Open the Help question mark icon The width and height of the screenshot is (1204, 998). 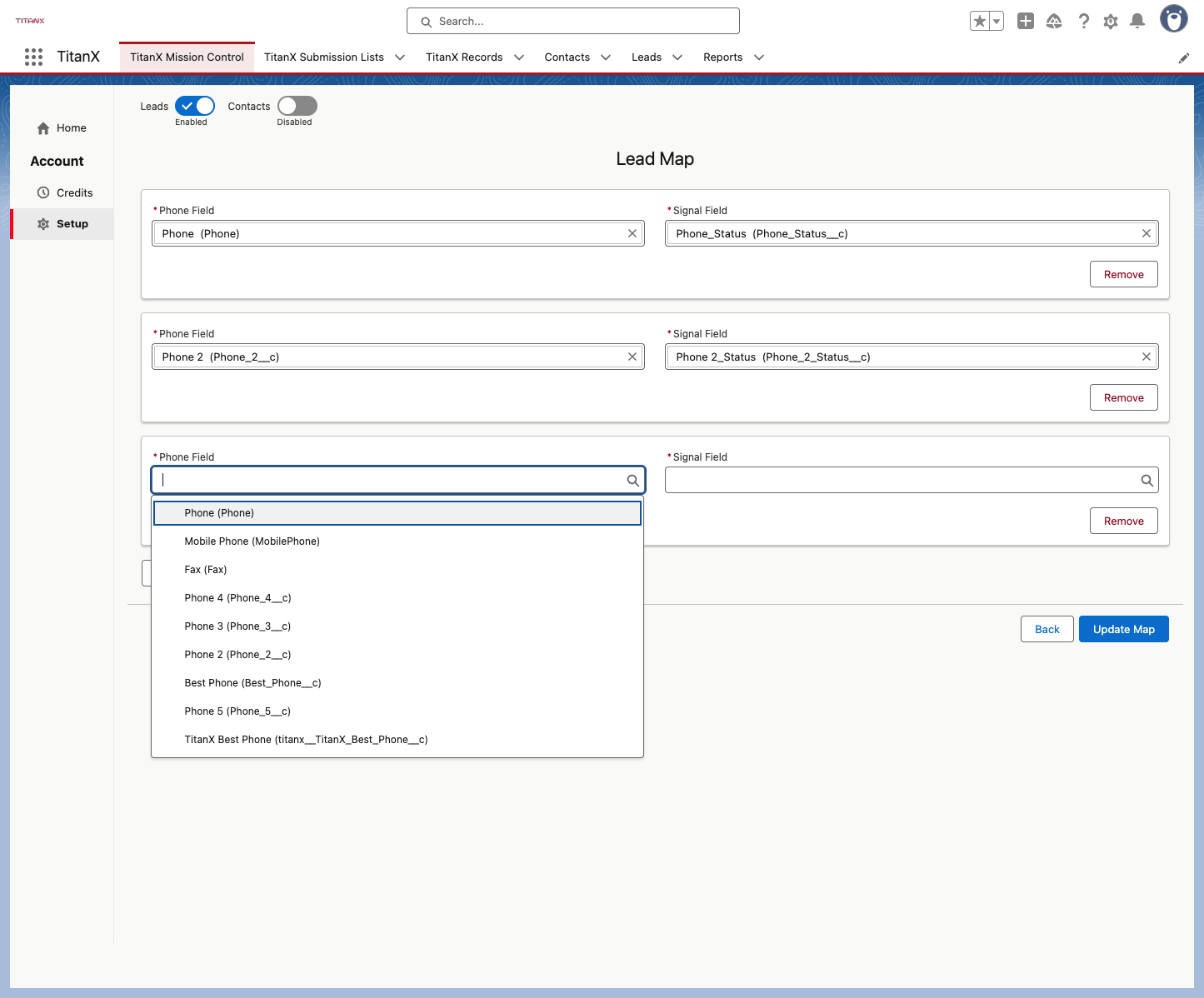[x=1083, y=21]
